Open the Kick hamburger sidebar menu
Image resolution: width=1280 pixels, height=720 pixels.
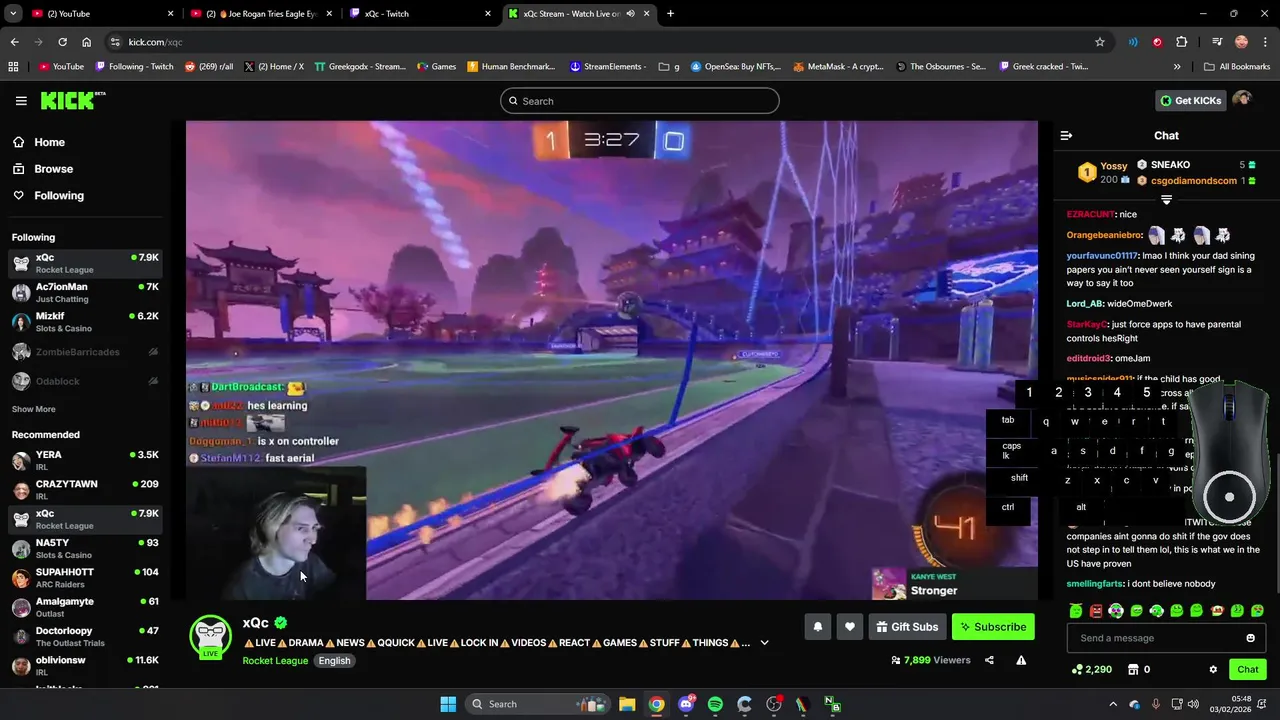point(21,101)
